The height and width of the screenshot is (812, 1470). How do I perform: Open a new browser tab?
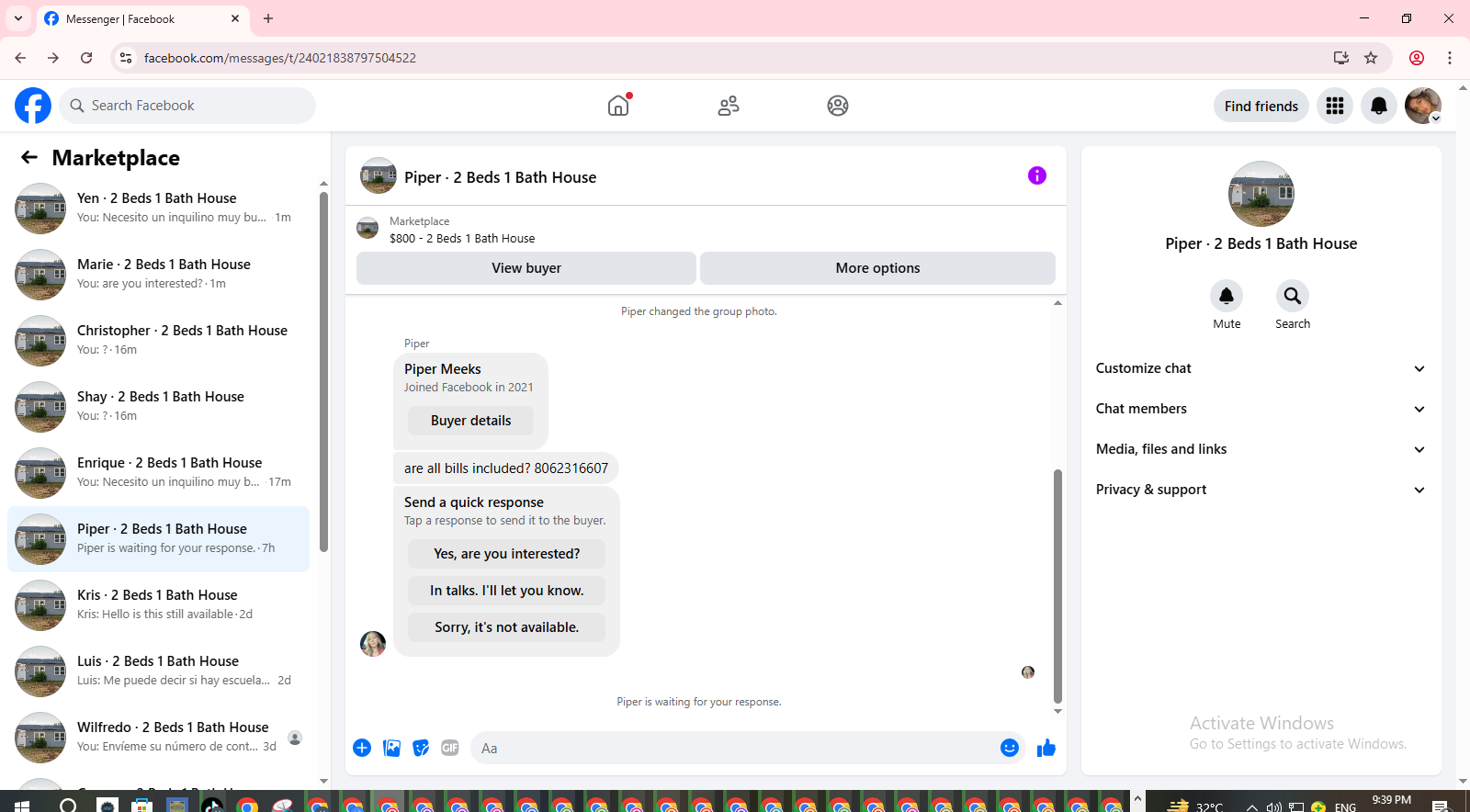pos(268,18)
